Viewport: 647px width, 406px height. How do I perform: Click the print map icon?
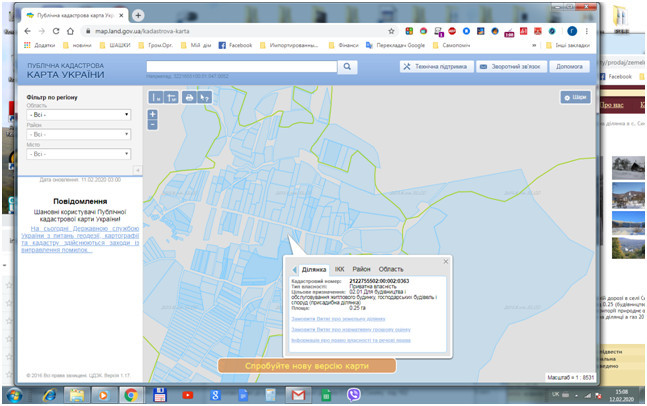point(188,97)
